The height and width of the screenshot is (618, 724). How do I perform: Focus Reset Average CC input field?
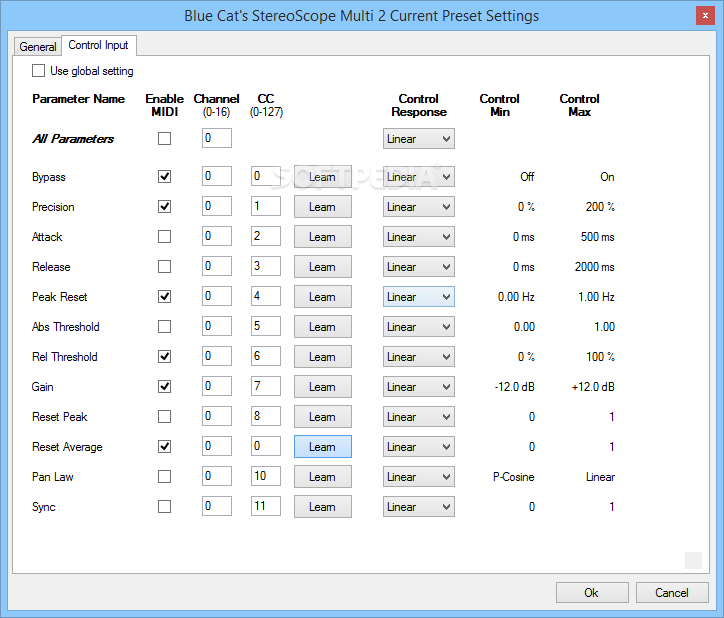point(265,446)
